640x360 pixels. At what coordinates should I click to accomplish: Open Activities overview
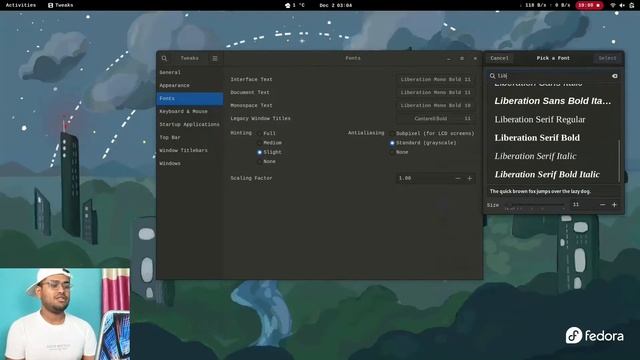pos(21,5)
